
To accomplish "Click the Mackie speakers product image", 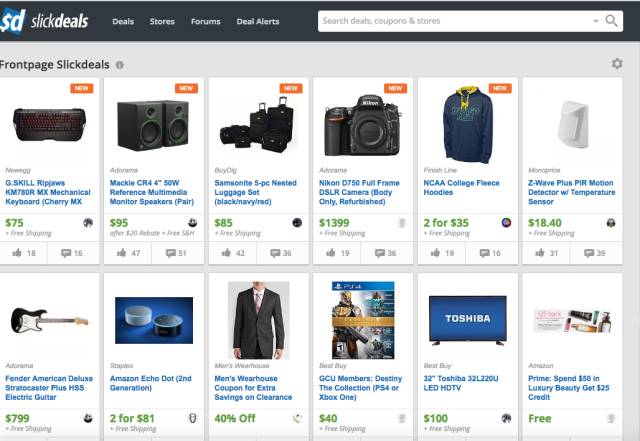I will point(153,125).
